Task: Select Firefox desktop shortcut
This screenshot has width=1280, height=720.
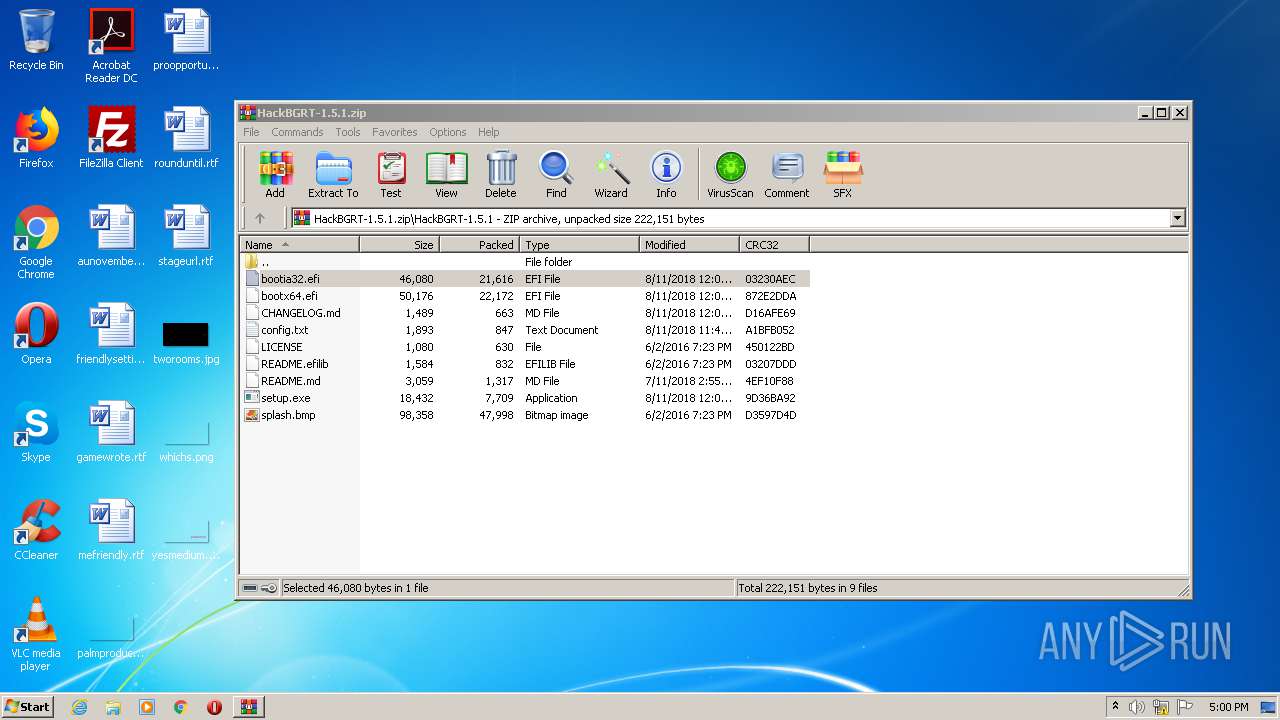Action: tap(36, 138)
